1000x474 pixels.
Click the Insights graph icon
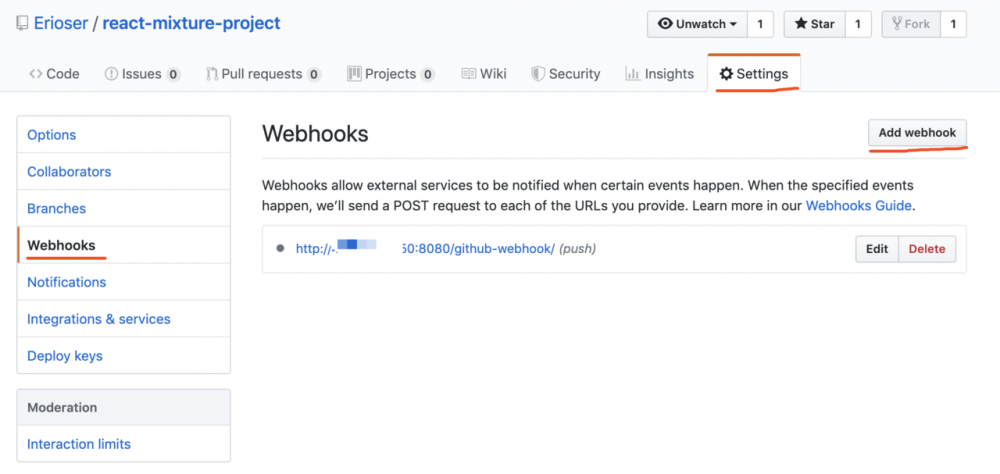[632, 74]
